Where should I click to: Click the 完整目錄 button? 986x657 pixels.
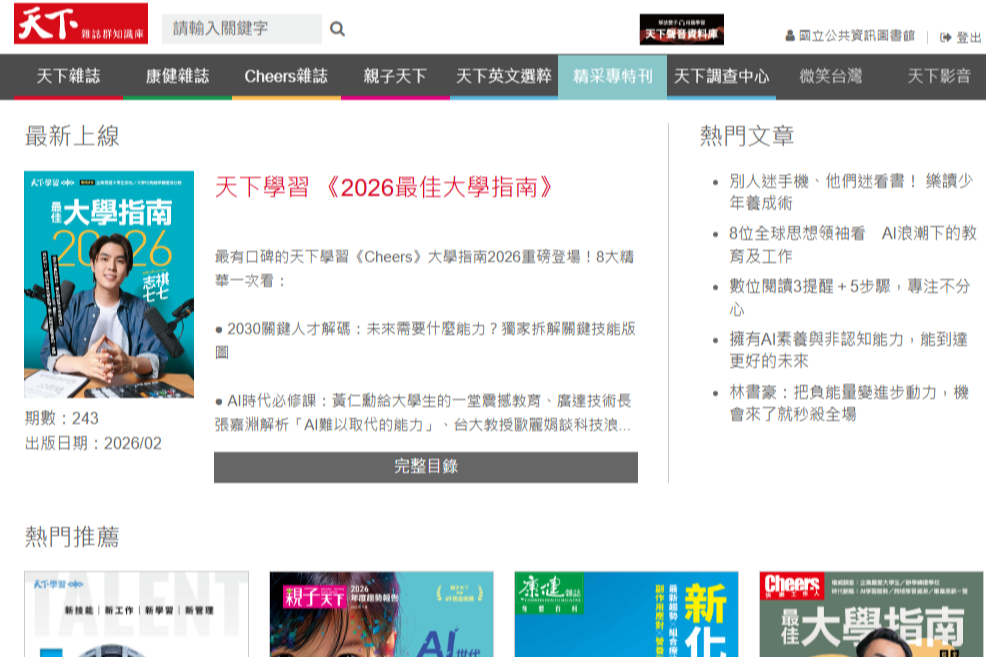coord(426,467)
